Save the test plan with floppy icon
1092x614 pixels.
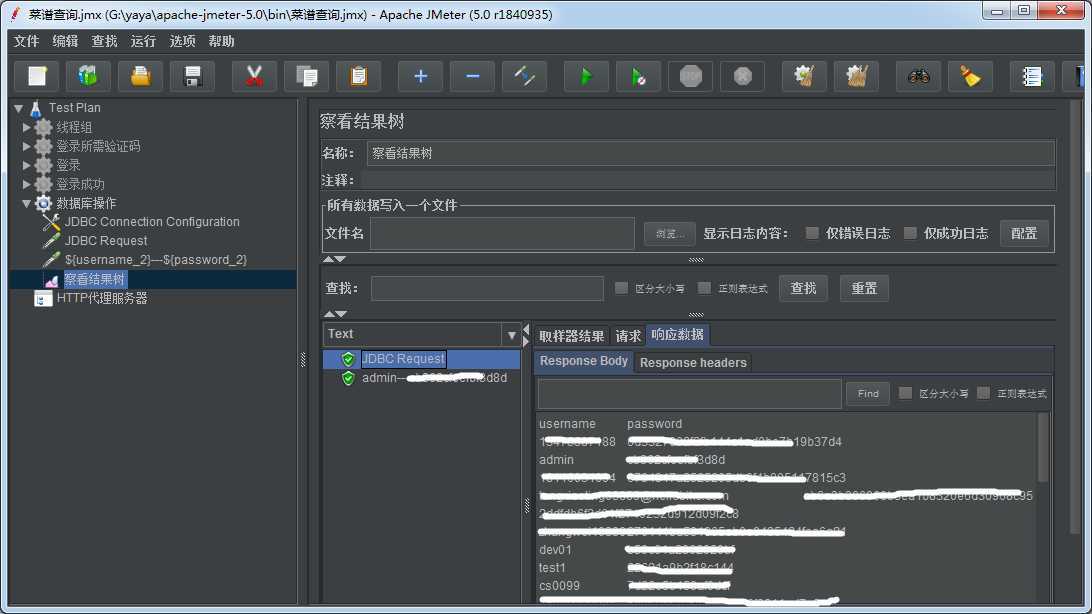tap(193, 76)
